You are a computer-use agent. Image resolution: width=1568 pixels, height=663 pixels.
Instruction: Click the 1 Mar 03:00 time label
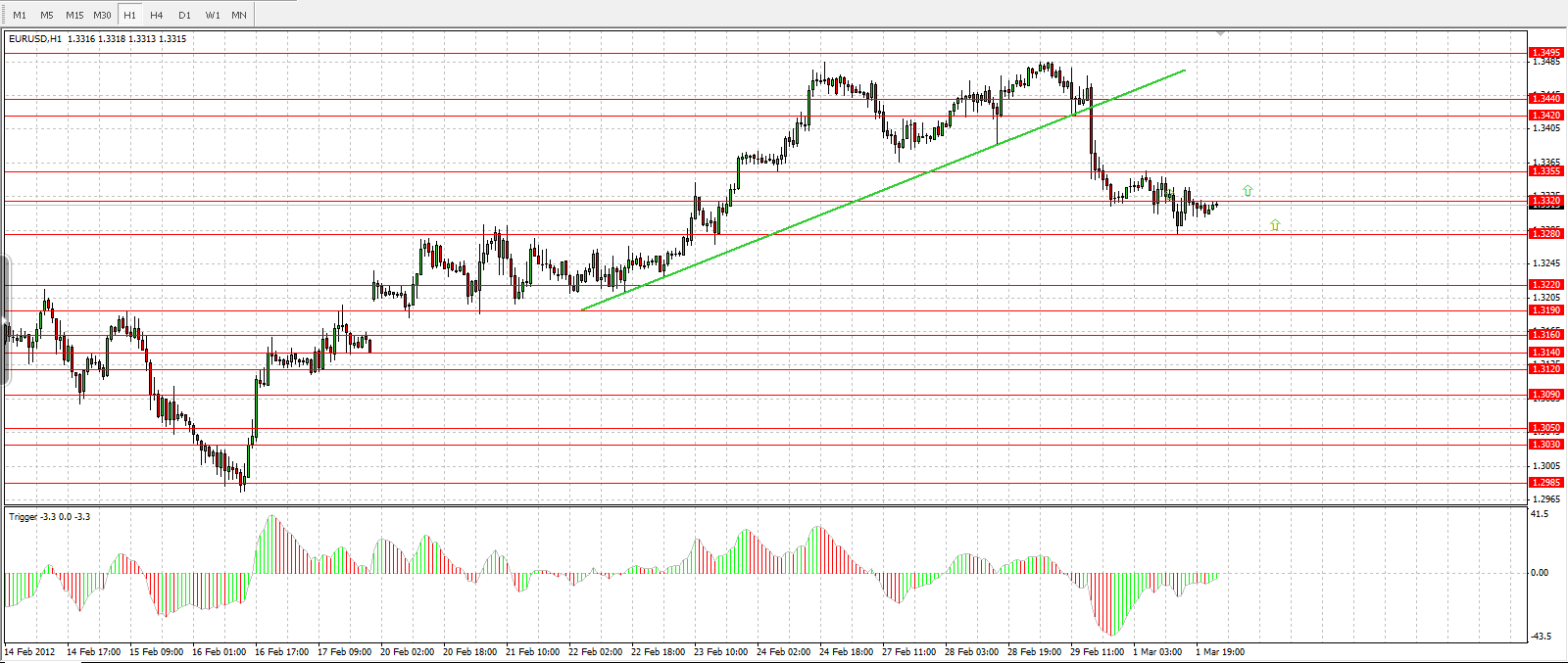point(1158,652)
